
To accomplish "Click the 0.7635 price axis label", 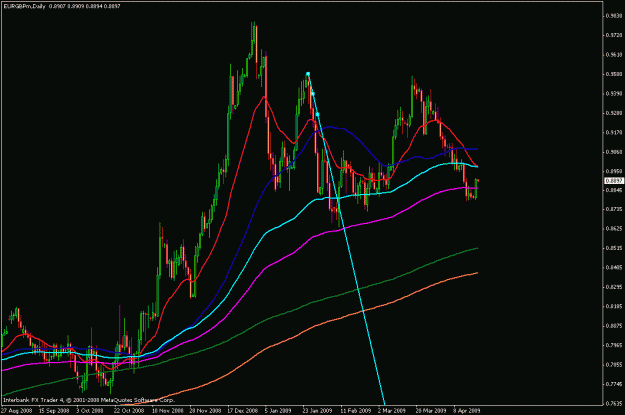I will 614,403.
